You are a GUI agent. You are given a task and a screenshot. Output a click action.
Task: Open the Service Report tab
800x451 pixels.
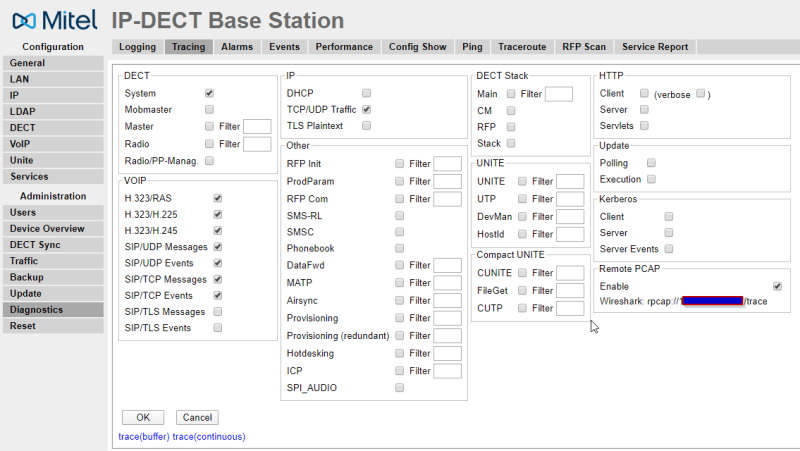coord(655,47)
